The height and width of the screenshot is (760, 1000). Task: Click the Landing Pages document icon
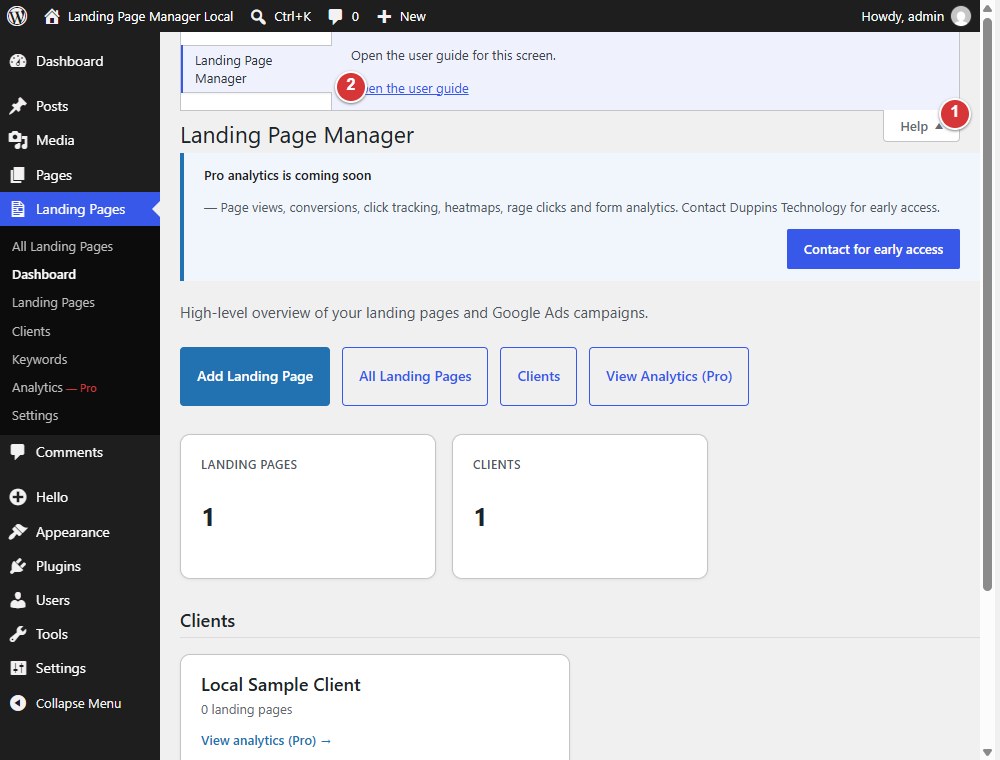pos(18,209)
